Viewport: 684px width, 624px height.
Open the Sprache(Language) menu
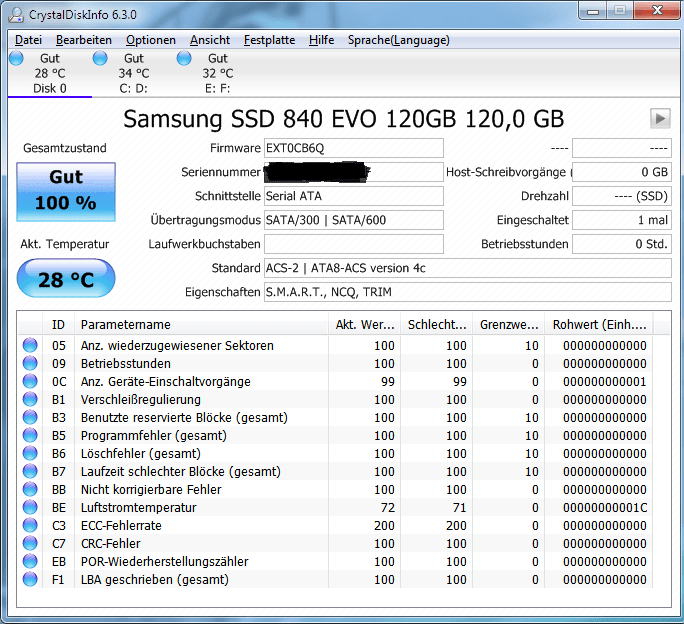[399, 40]
